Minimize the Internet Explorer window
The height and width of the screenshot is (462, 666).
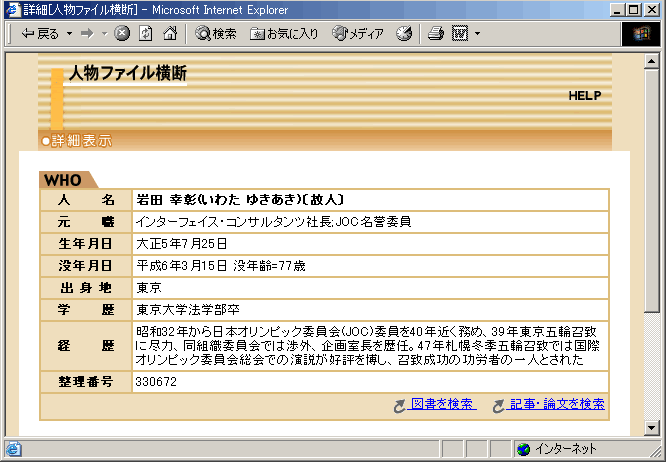tap(617, 10)
